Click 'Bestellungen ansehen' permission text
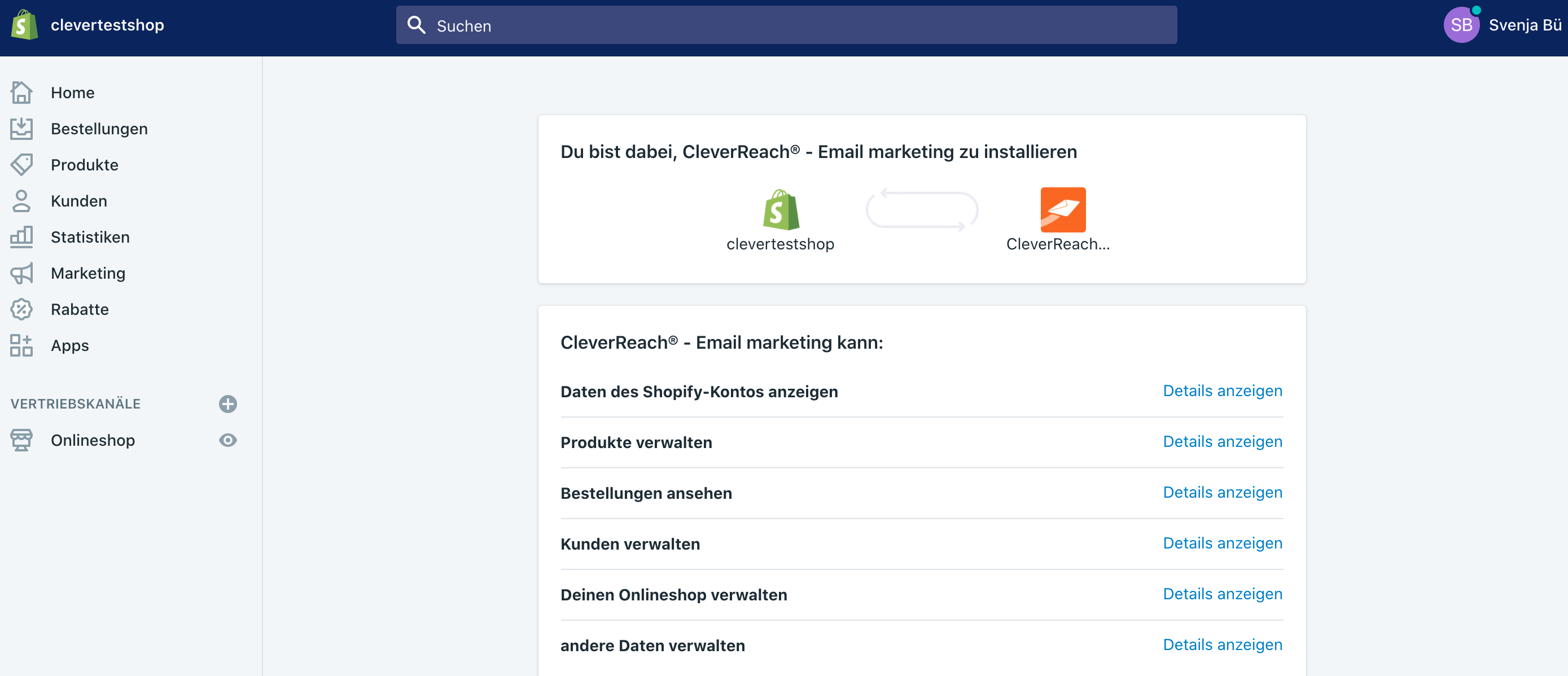The height and width of the screenshot is (676, 1568). (x=646, y=493)
